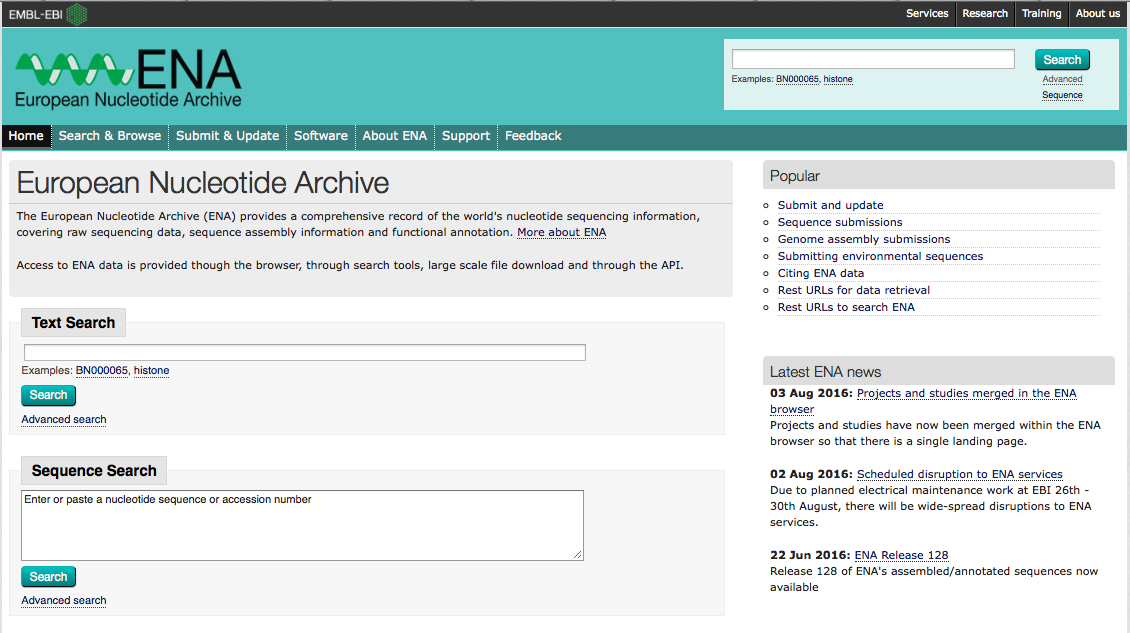
Task: Open the Services menu item
Action: [x=927, y=13]
